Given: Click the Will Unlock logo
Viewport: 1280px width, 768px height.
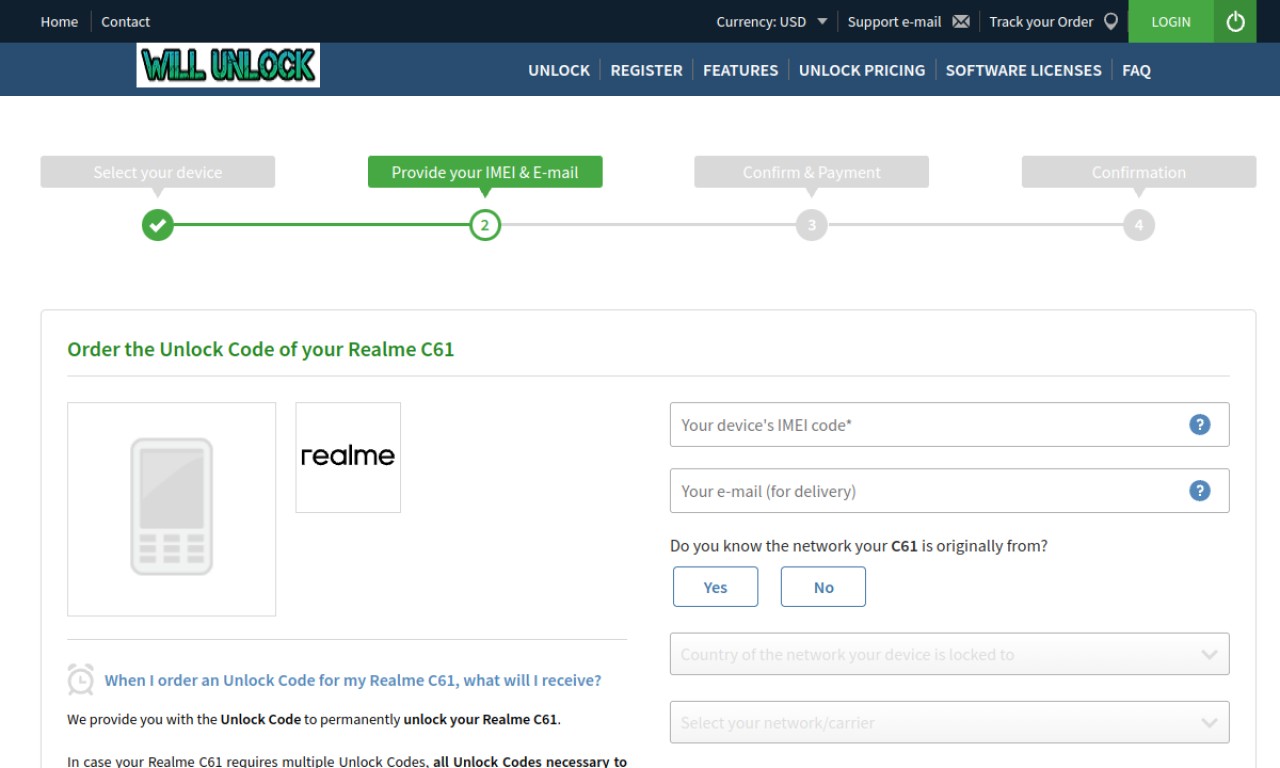Looking at the screenshot, I should [x=228, y=65].
